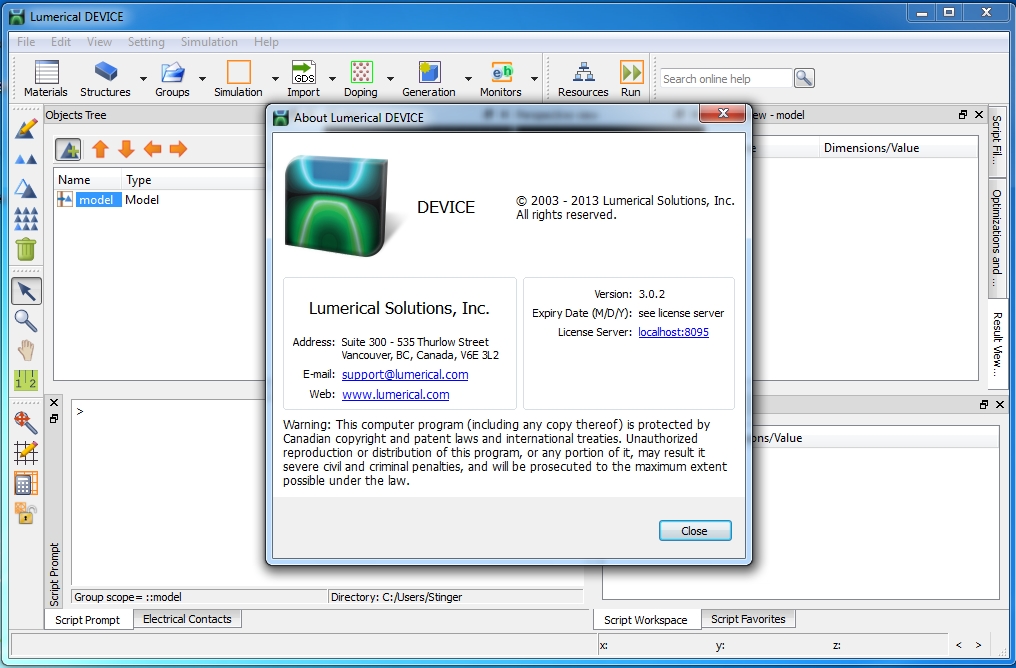Click the pencil edit object icon
The height and width of the screenshot is (668, 1016).
(x=26, y=129)
